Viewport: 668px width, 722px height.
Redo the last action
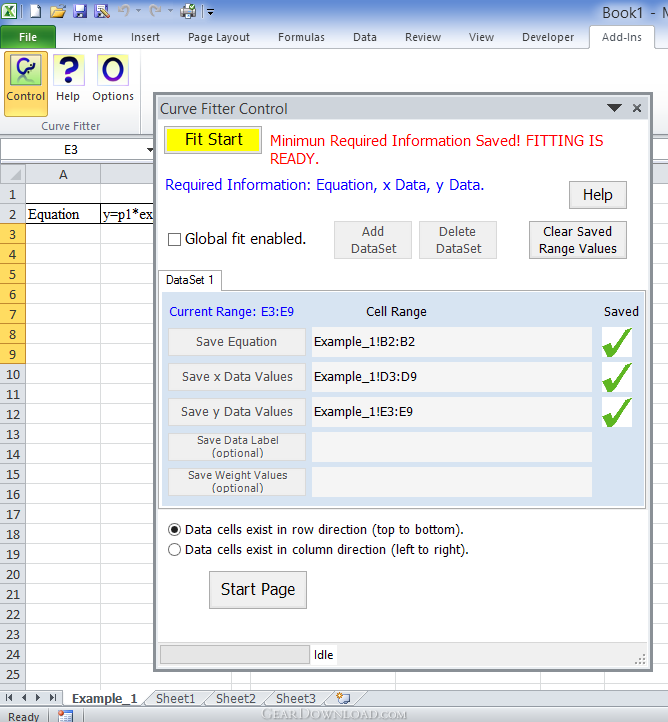(156, 11)
